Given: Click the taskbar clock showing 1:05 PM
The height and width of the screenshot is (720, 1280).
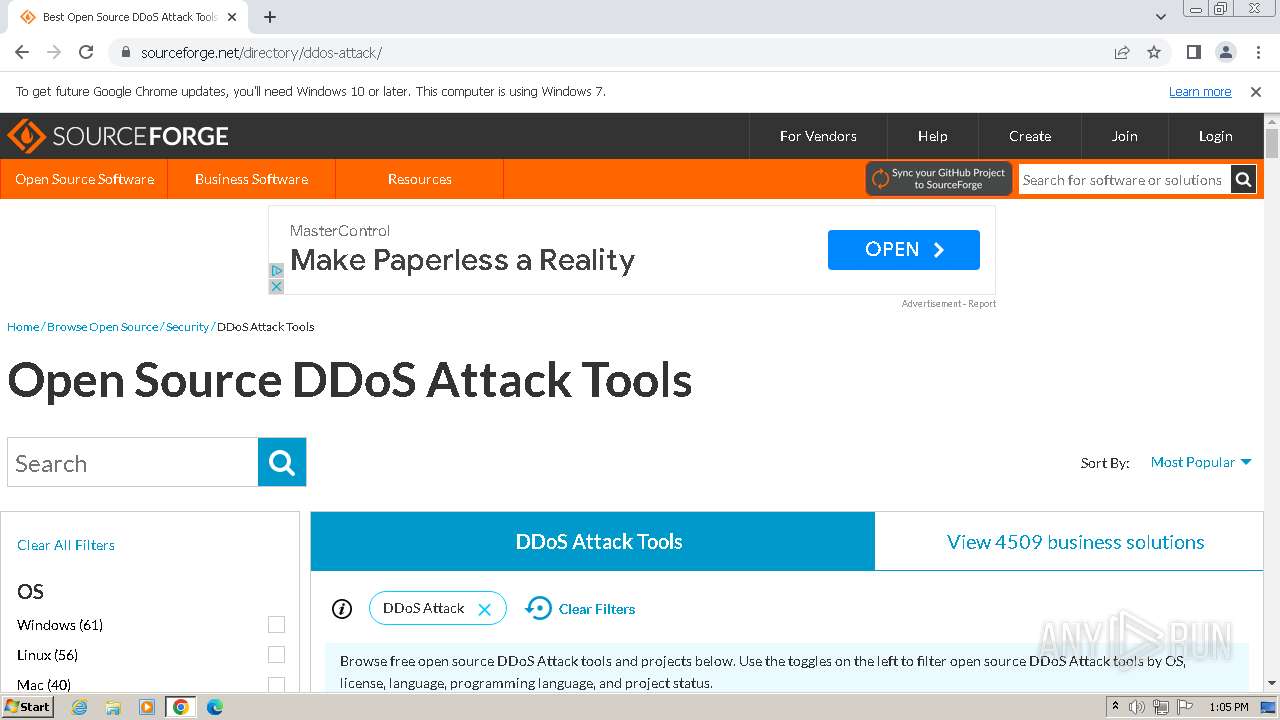Looking at the screenshot, I should (x=1228, y=707).
